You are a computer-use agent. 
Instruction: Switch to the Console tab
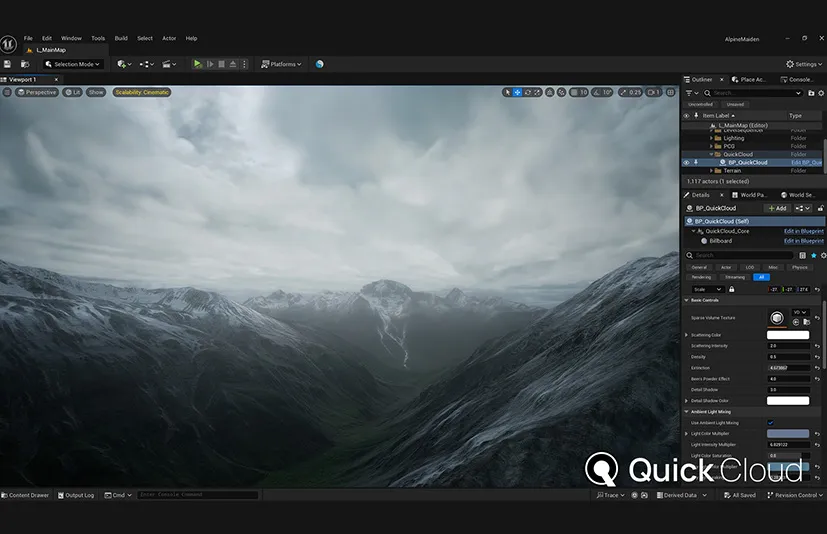797,79
